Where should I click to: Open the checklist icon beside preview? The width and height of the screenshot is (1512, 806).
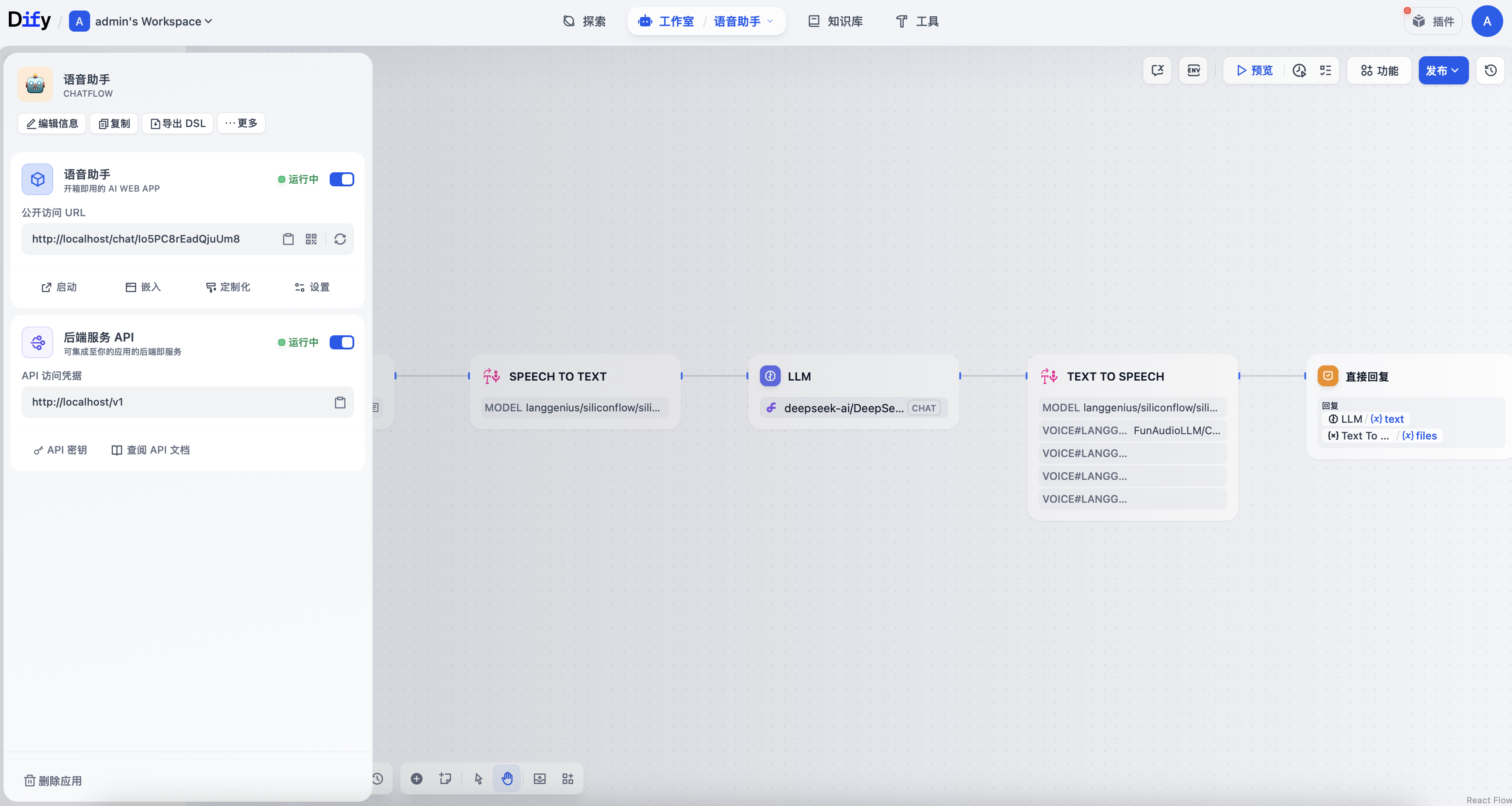[1325, 70]
